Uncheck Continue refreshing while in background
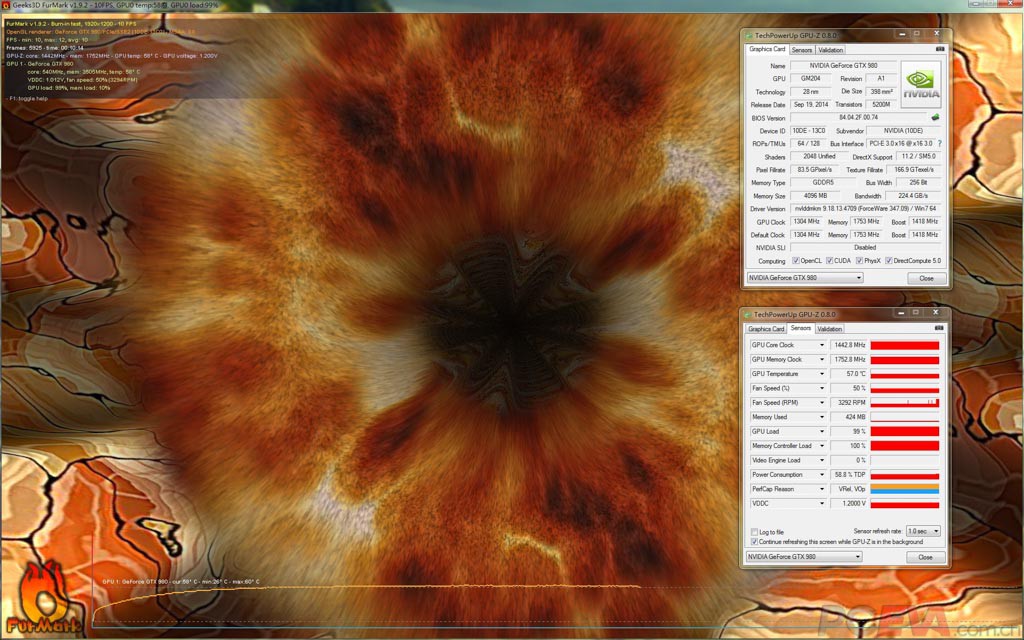Screen dimensions: 1024x640 tap(754, 541)
